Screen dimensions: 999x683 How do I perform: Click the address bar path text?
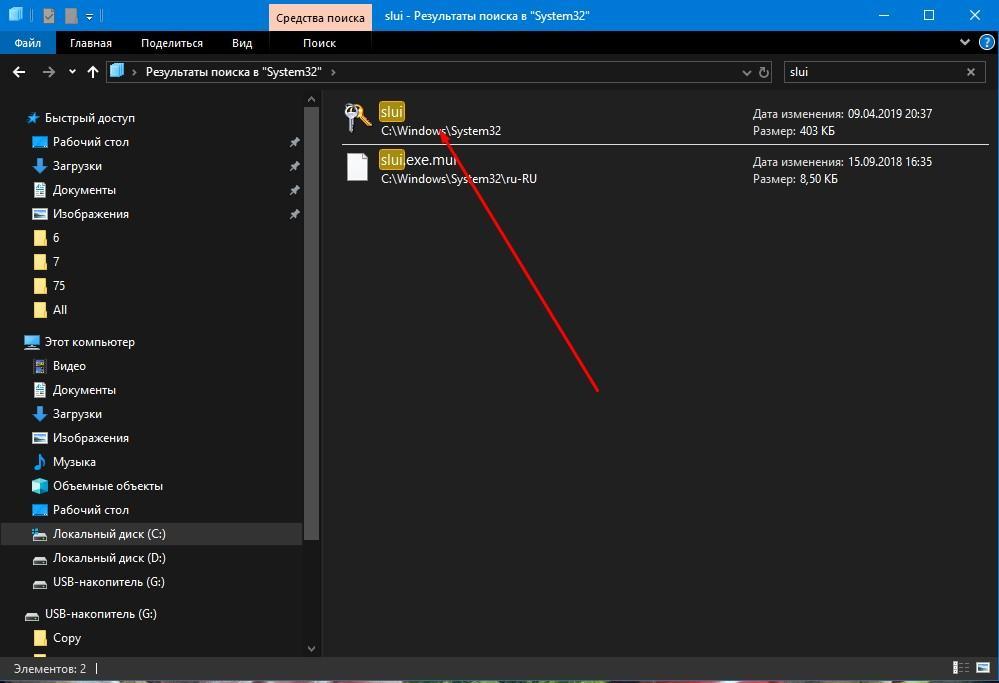coord(233,72)
